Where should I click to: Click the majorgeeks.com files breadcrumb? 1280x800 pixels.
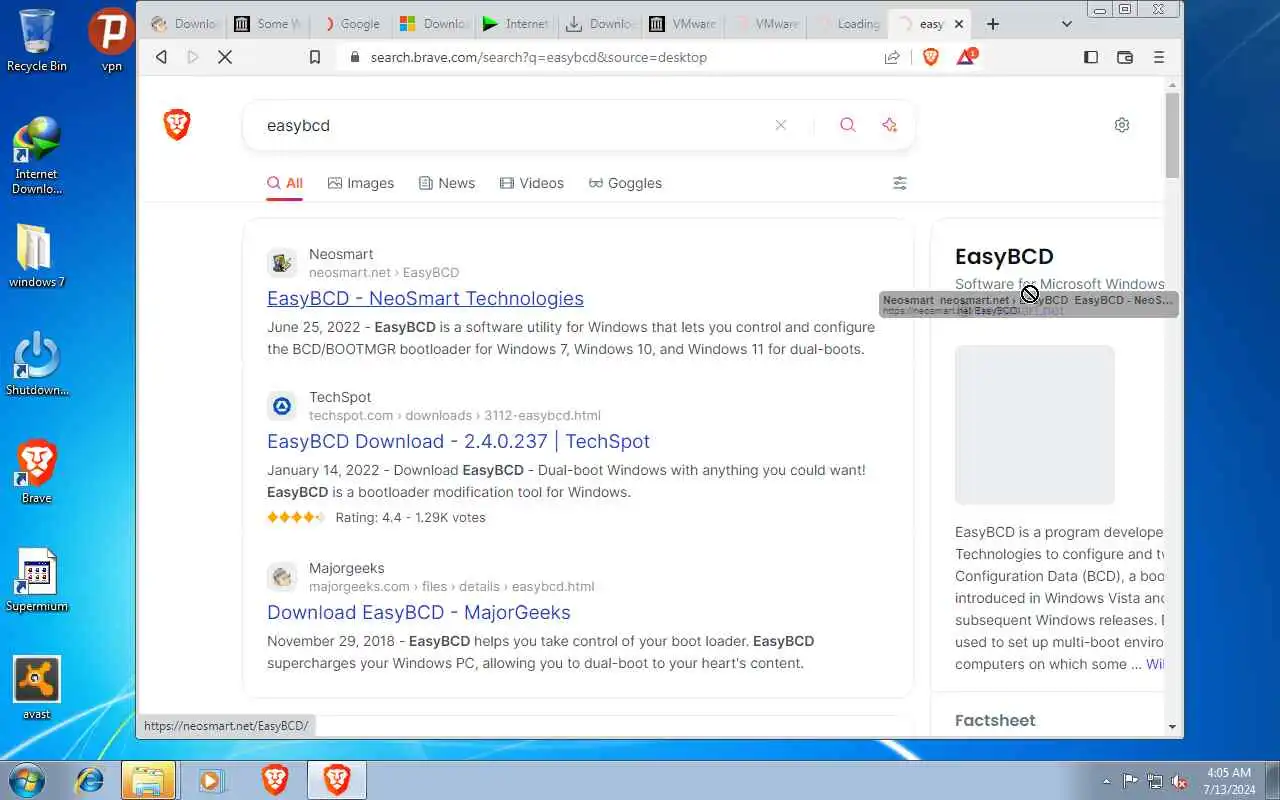(452, 586)
